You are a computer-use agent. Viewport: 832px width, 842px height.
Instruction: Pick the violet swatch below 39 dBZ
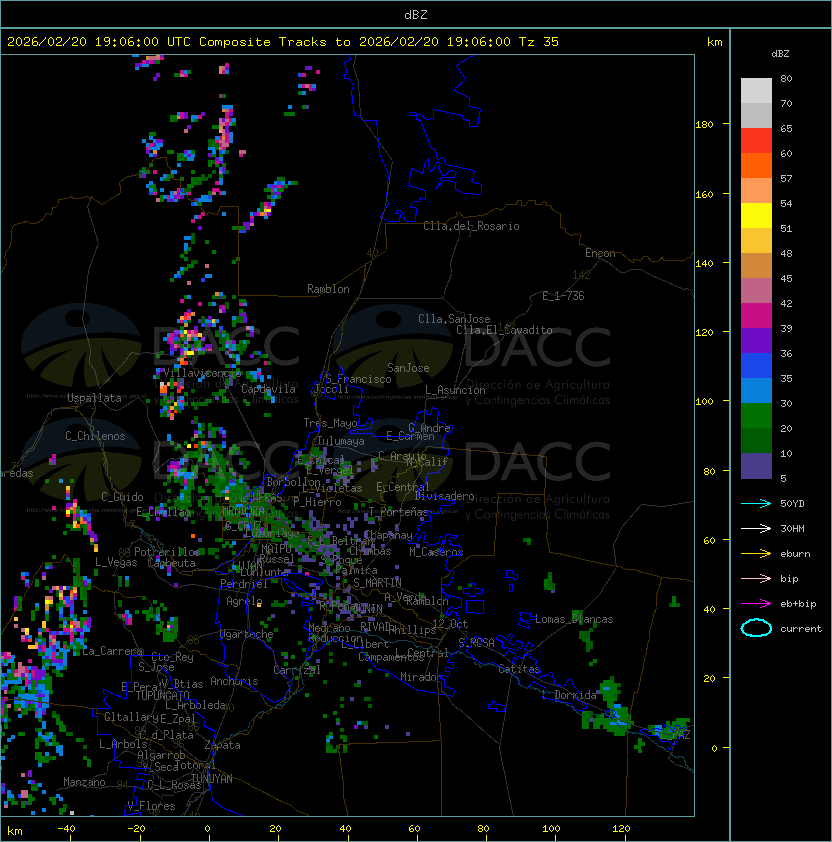(756, 341)
